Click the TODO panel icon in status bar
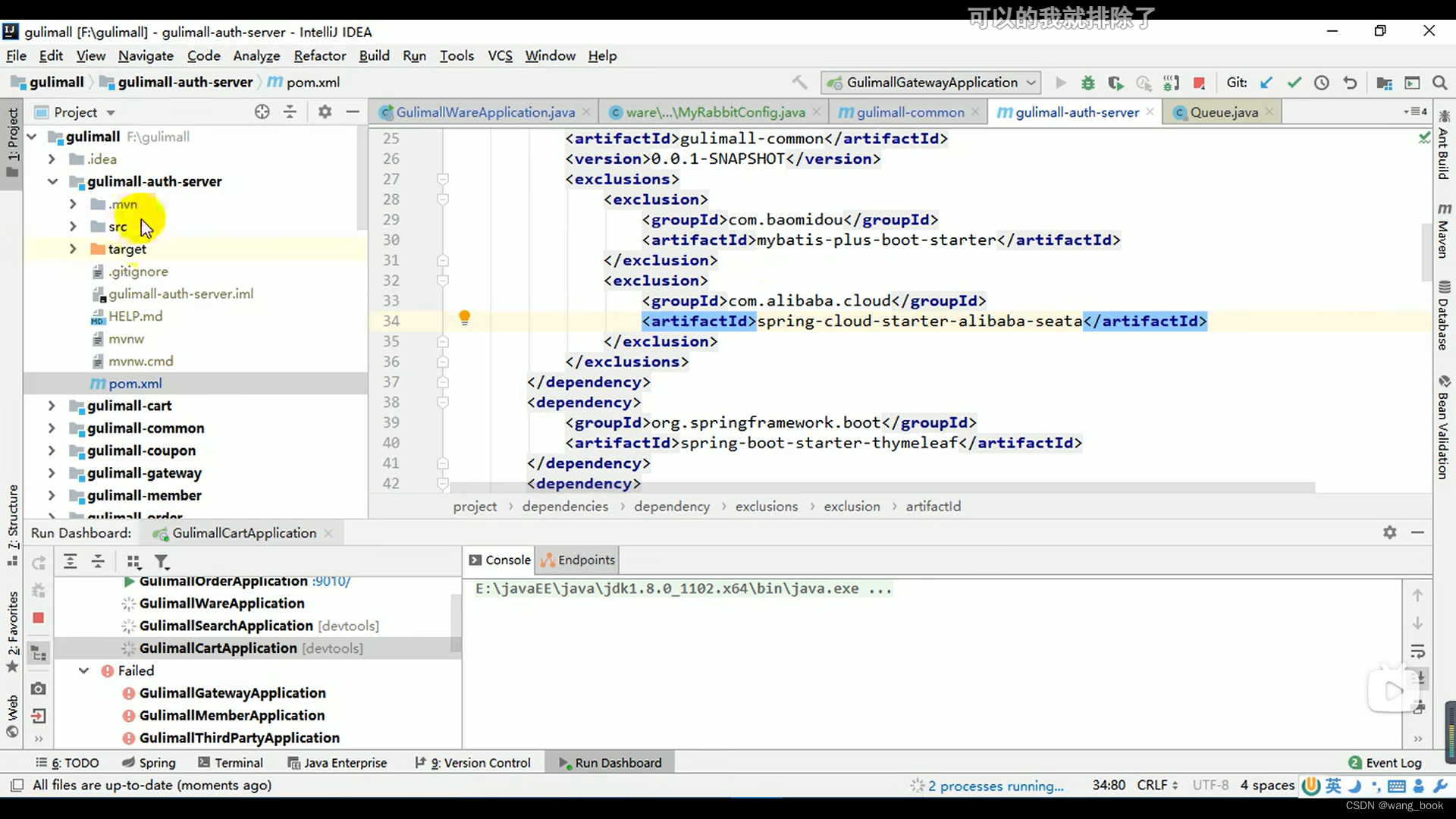Viewport: 1456px width, 819px height. click(x=71, y=762)
